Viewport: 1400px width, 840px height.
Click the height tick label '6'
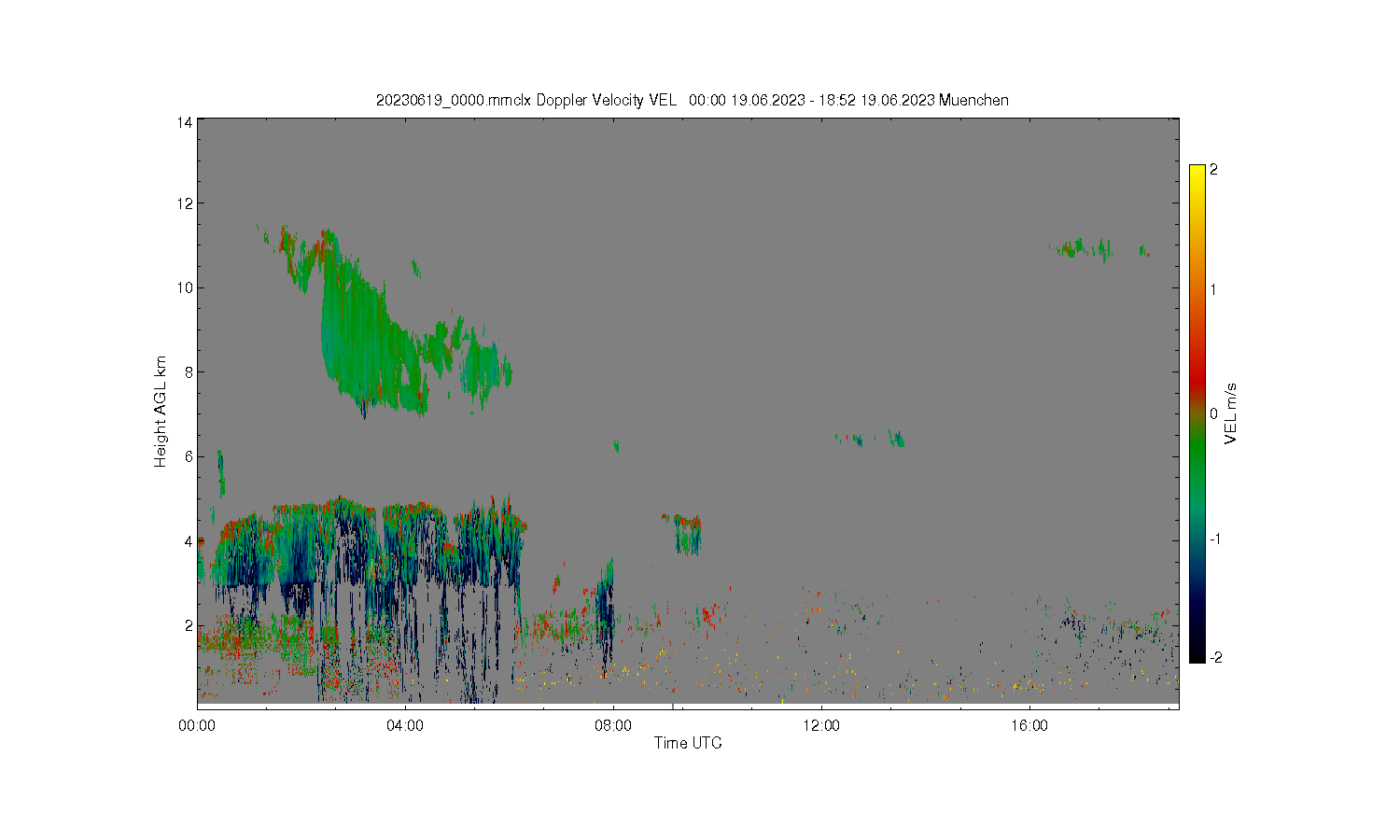(x=189, y=456)
